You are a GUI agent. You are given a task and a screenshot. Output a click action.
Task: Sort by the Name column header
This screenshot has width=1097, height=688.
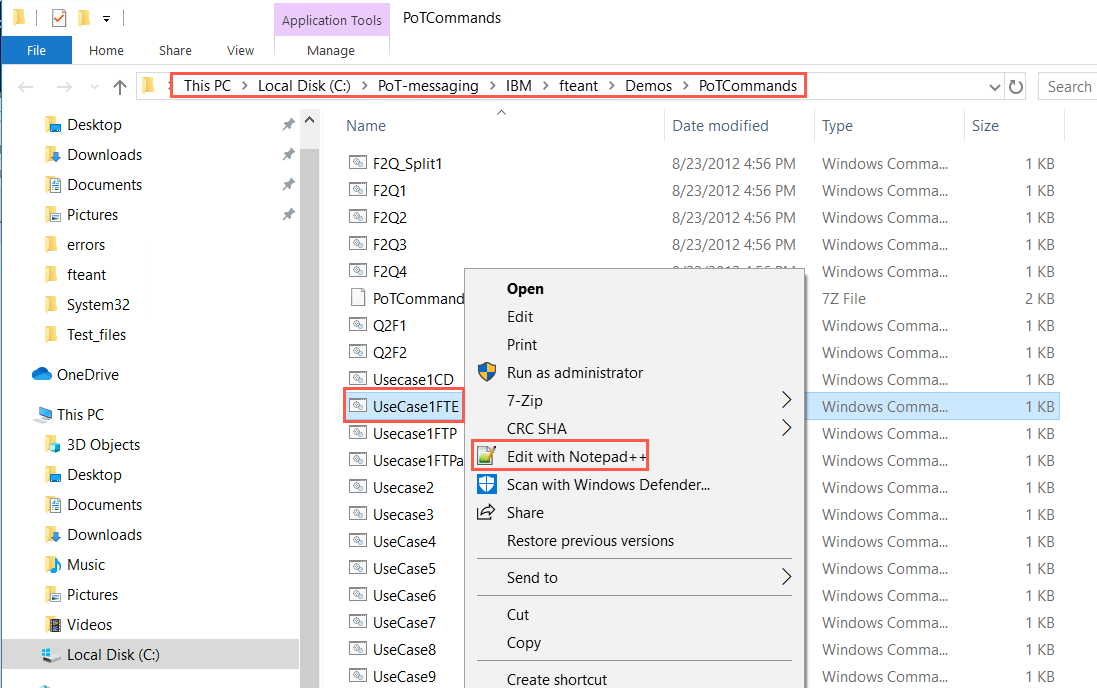(366, 126)
